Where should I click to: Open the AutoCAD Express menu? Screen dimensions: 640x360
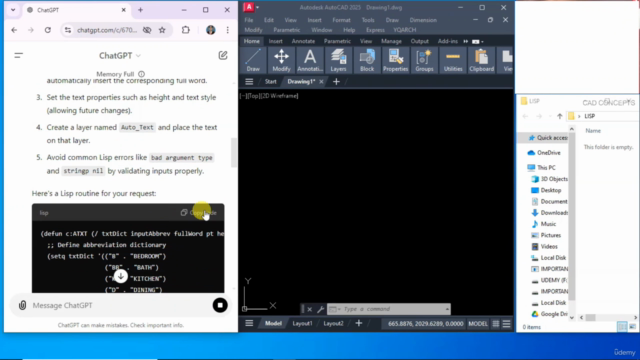tap(375, 30)
